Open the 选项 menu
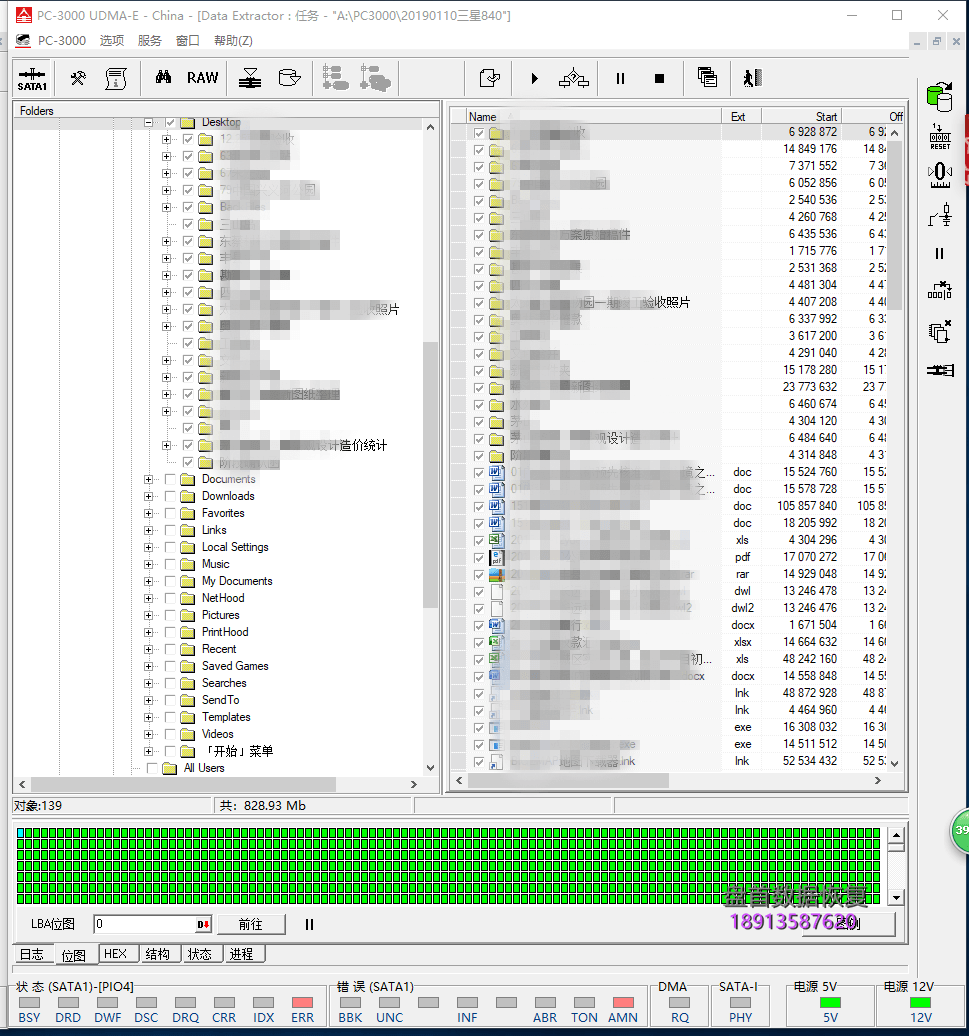Viewport: 969px width, 1036px height. click(x=112, y=40)
